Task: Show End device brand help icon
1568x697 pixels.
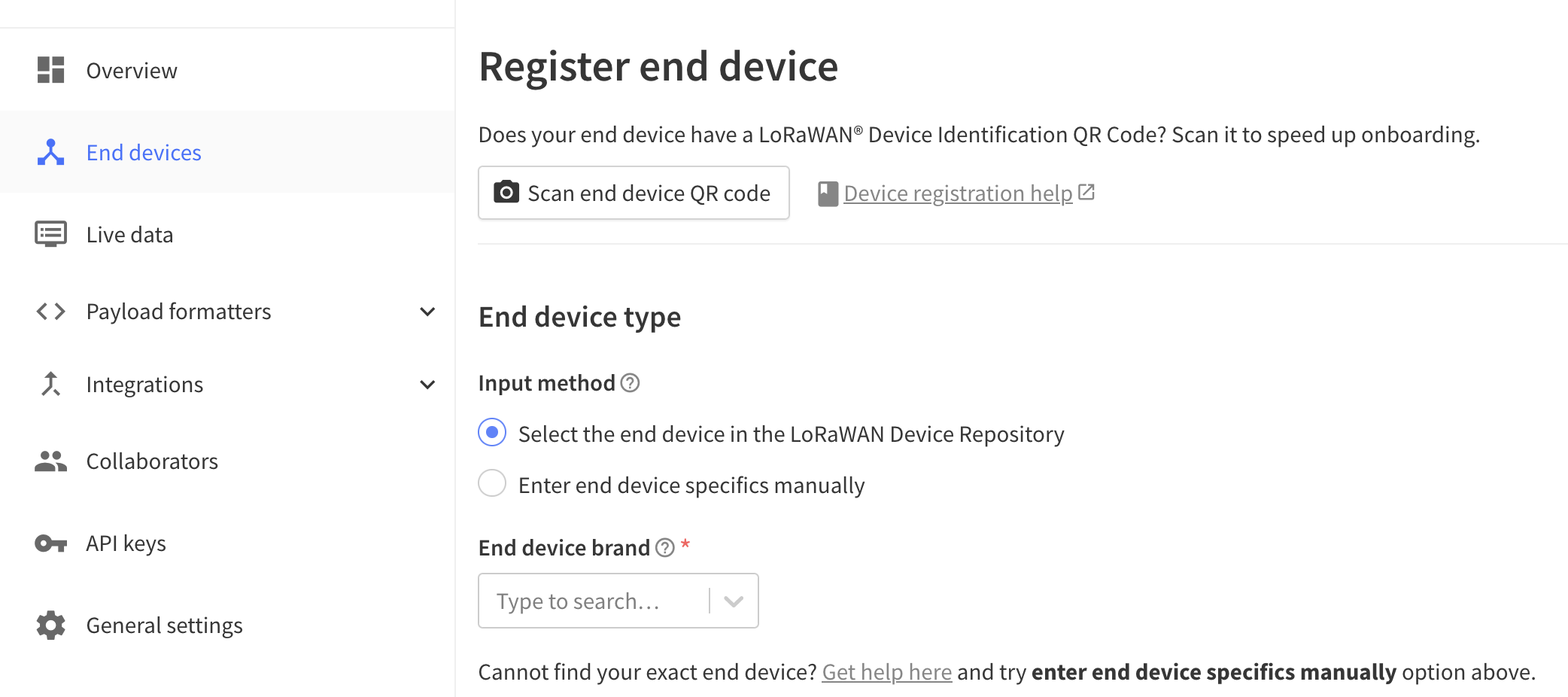Action: coord(665,547)
